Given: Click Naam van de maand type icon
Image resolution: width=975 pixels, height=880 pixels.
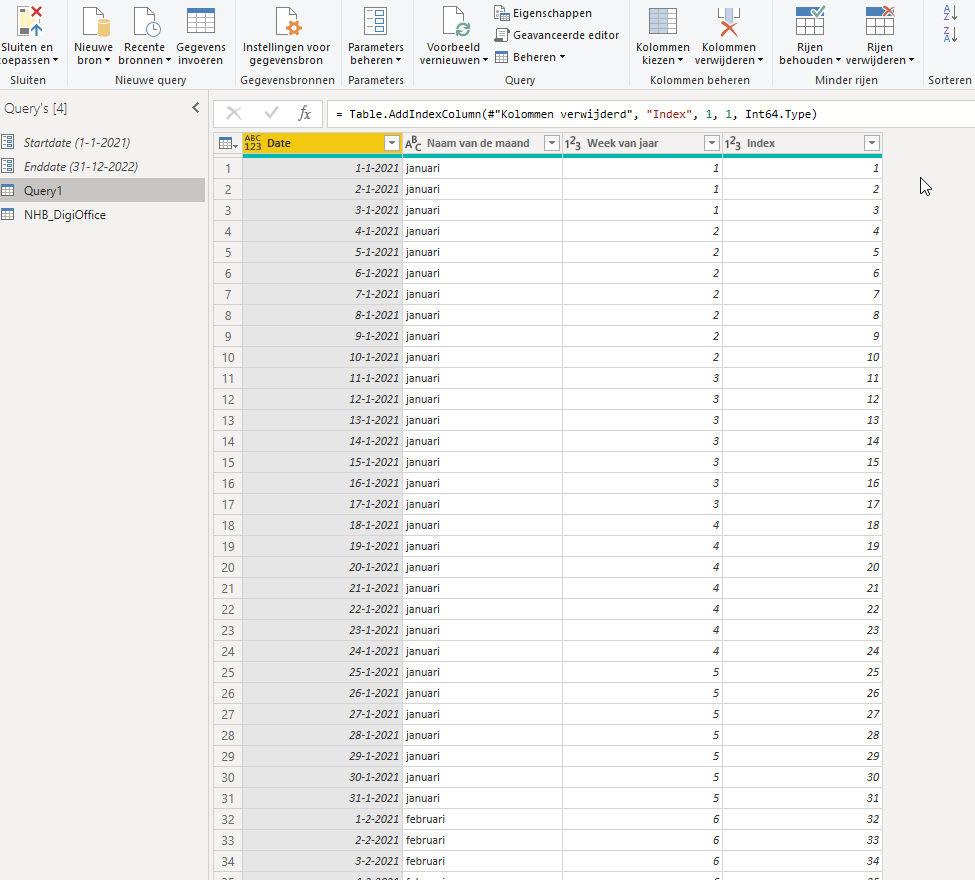Looking at the screenshot, I should click(x=413, y=144).
